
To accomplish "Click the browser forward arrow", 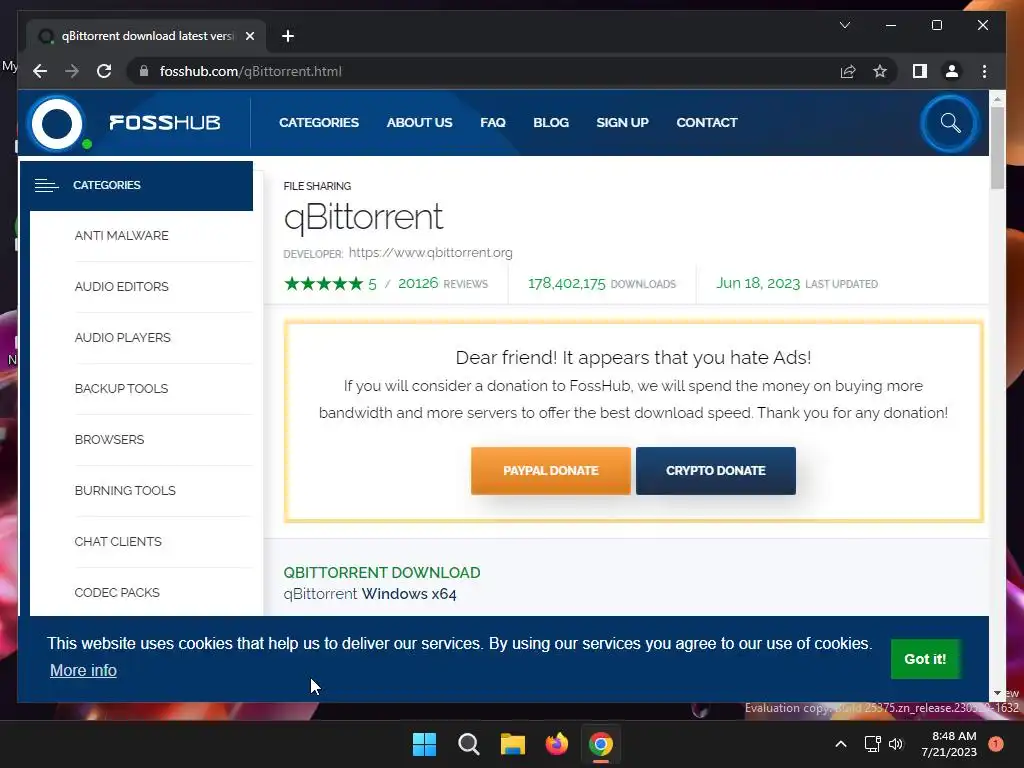I will point(72,71).
